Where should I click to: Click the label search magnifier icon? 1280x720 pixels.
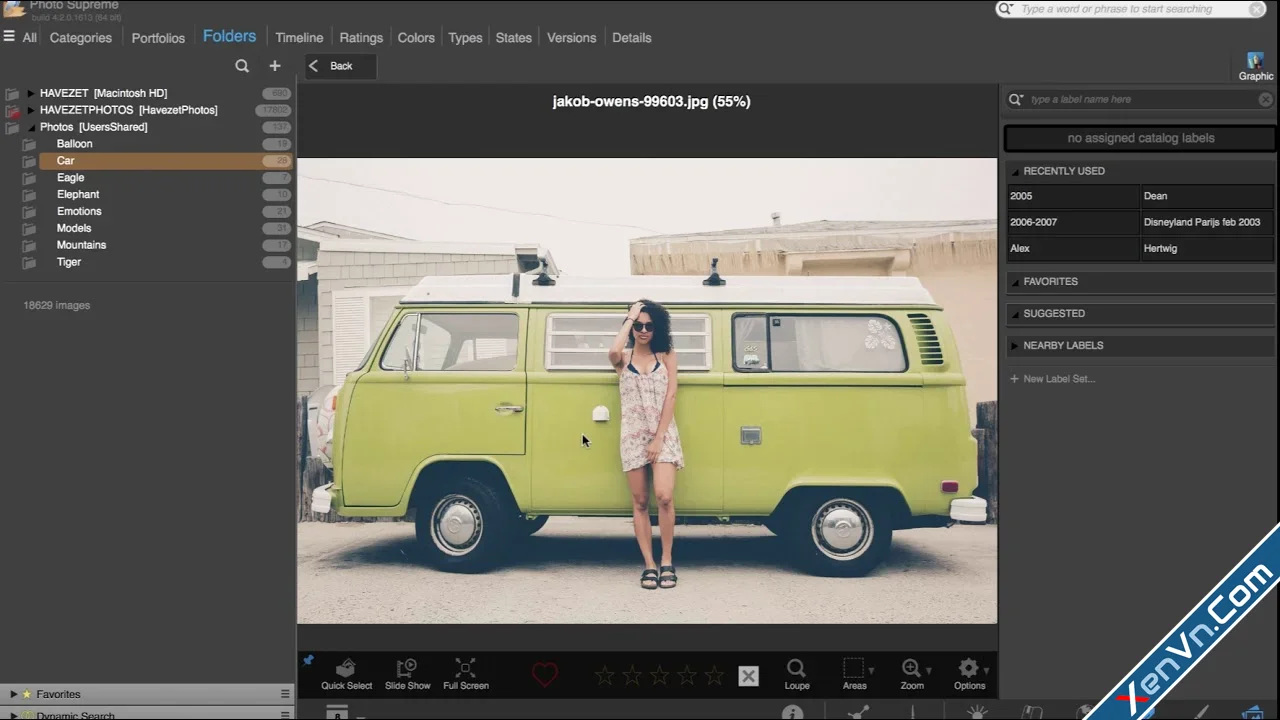click(x=1016, y=100)
